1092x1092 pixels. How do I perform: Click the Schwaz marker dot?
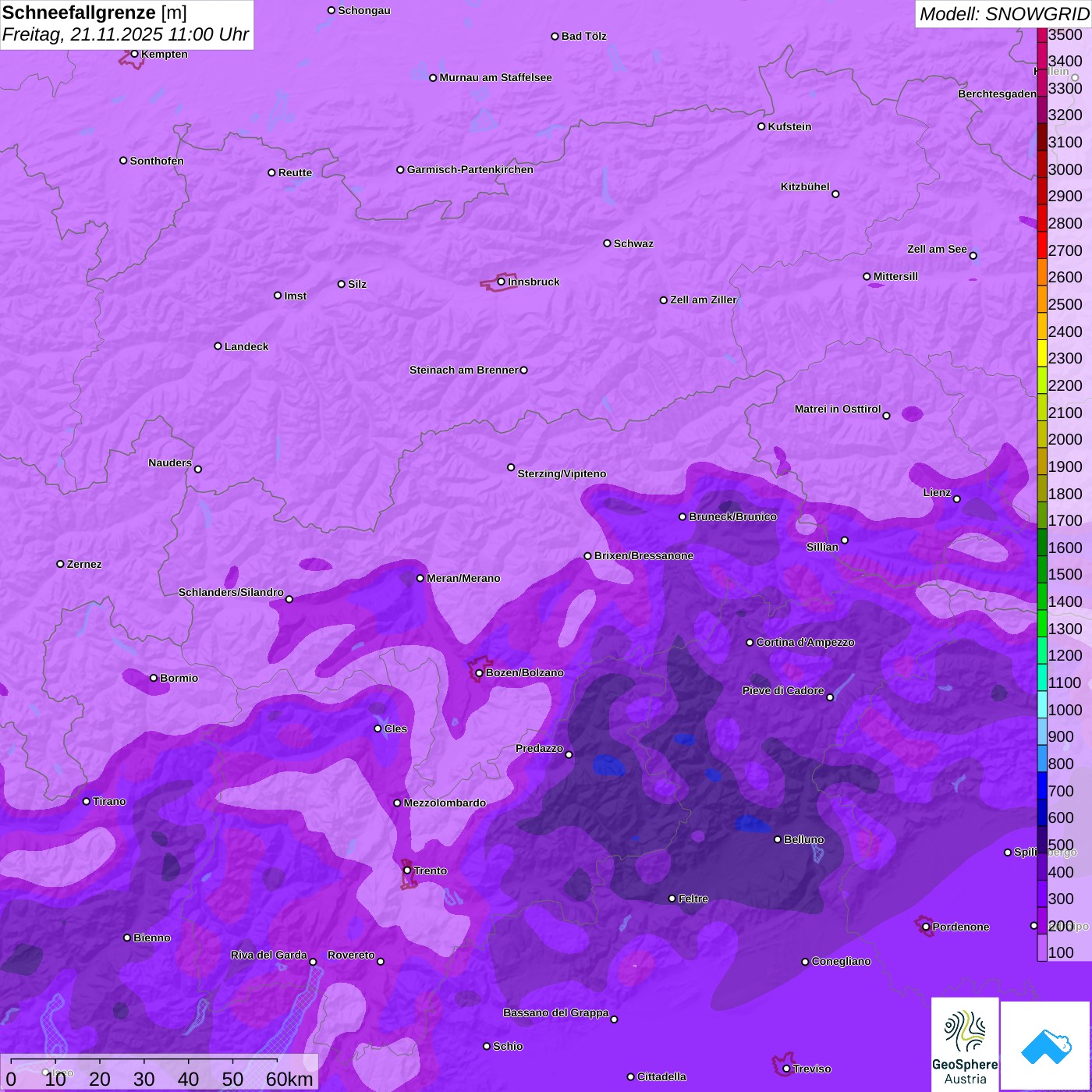click(607, 243)
